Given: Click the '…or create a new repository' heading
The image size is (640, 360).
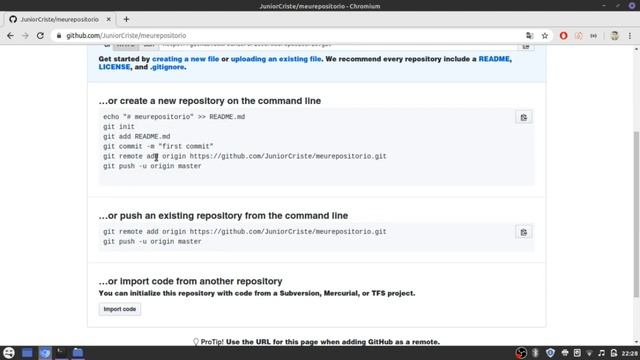Looking at the screenshot, I should (210, 101).
